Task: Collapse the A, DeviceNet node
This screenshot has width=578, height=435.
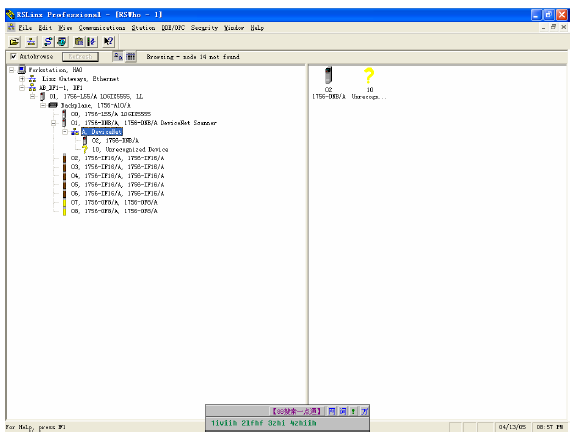Action: [65, 132]
